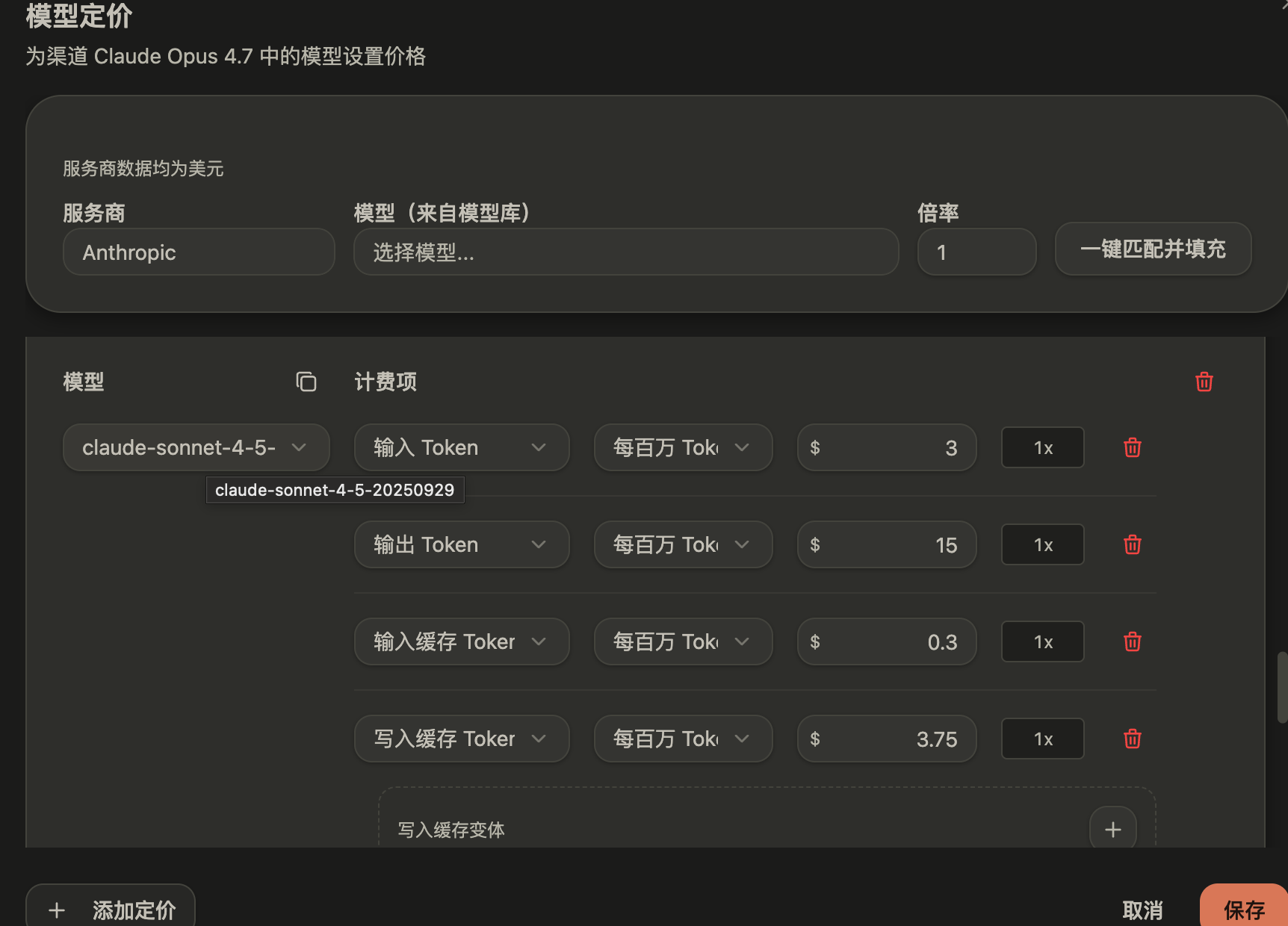The image size is (1288, 926).
Task: Delete the whole model pricing block
Action: [1204, 382]
